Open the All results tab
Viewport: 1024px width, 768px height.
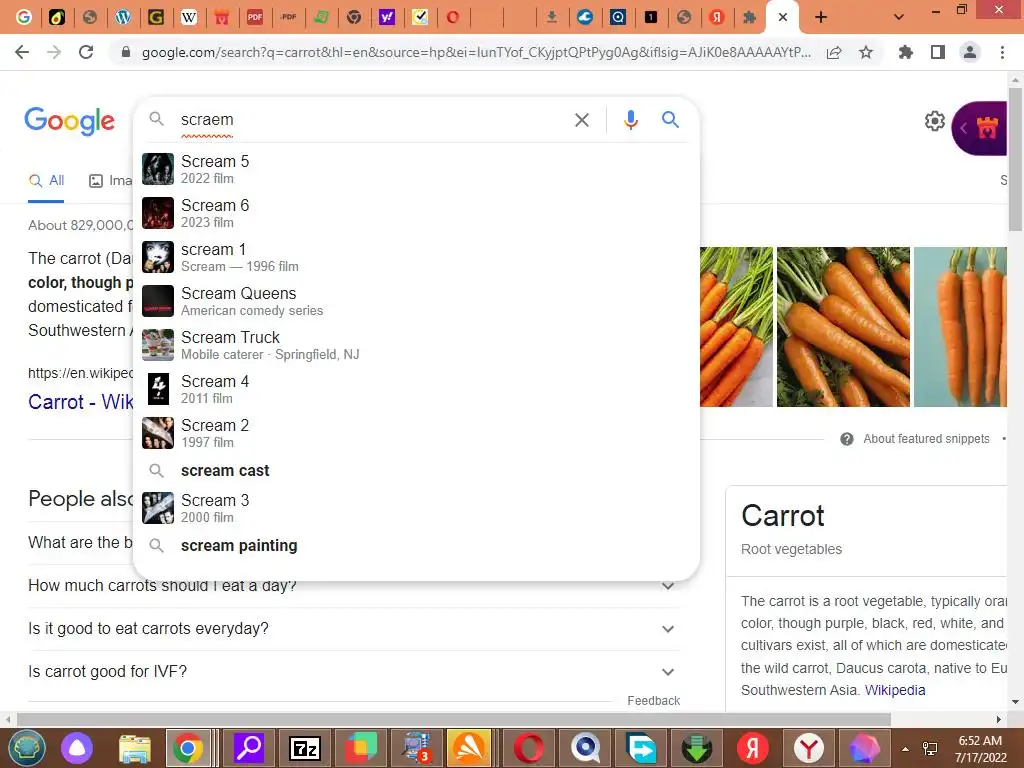coord(46,181)
